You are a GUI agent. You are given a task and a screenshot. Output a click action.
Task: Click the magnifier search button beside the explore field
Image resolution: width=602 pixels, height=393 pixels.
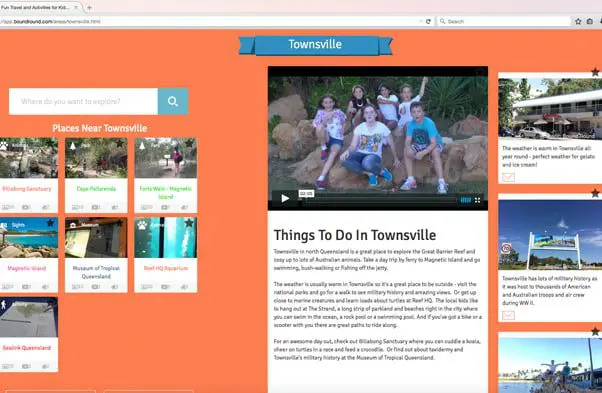(173, 101)
